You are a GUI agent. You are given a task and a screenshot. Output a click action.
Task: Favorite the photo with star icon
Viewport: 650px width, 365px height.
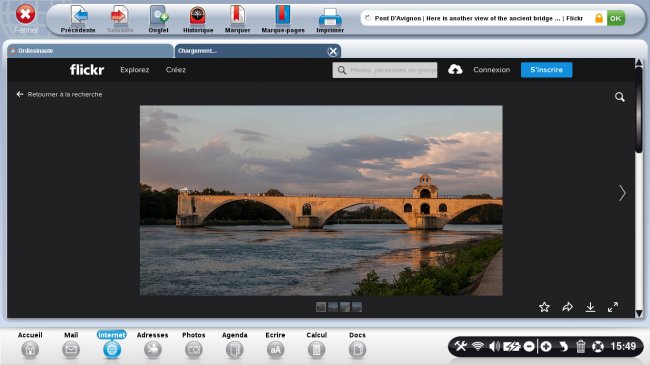coord(544,307)
